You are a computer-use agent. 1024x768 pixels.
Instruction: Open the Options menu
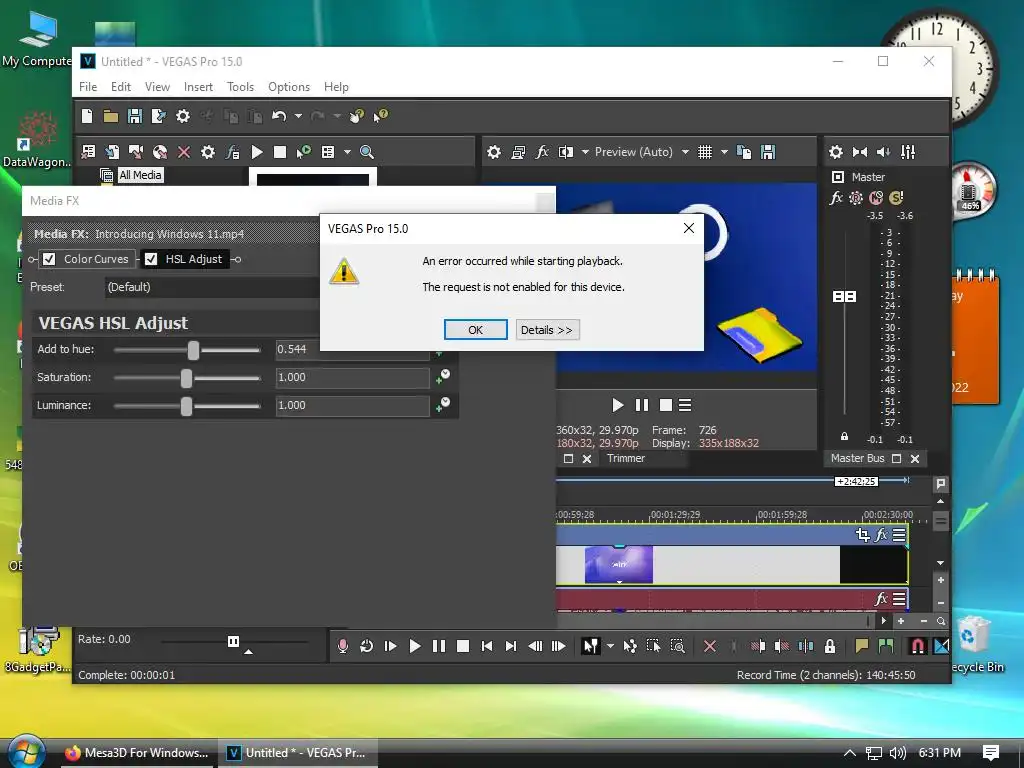coord(289,87)
